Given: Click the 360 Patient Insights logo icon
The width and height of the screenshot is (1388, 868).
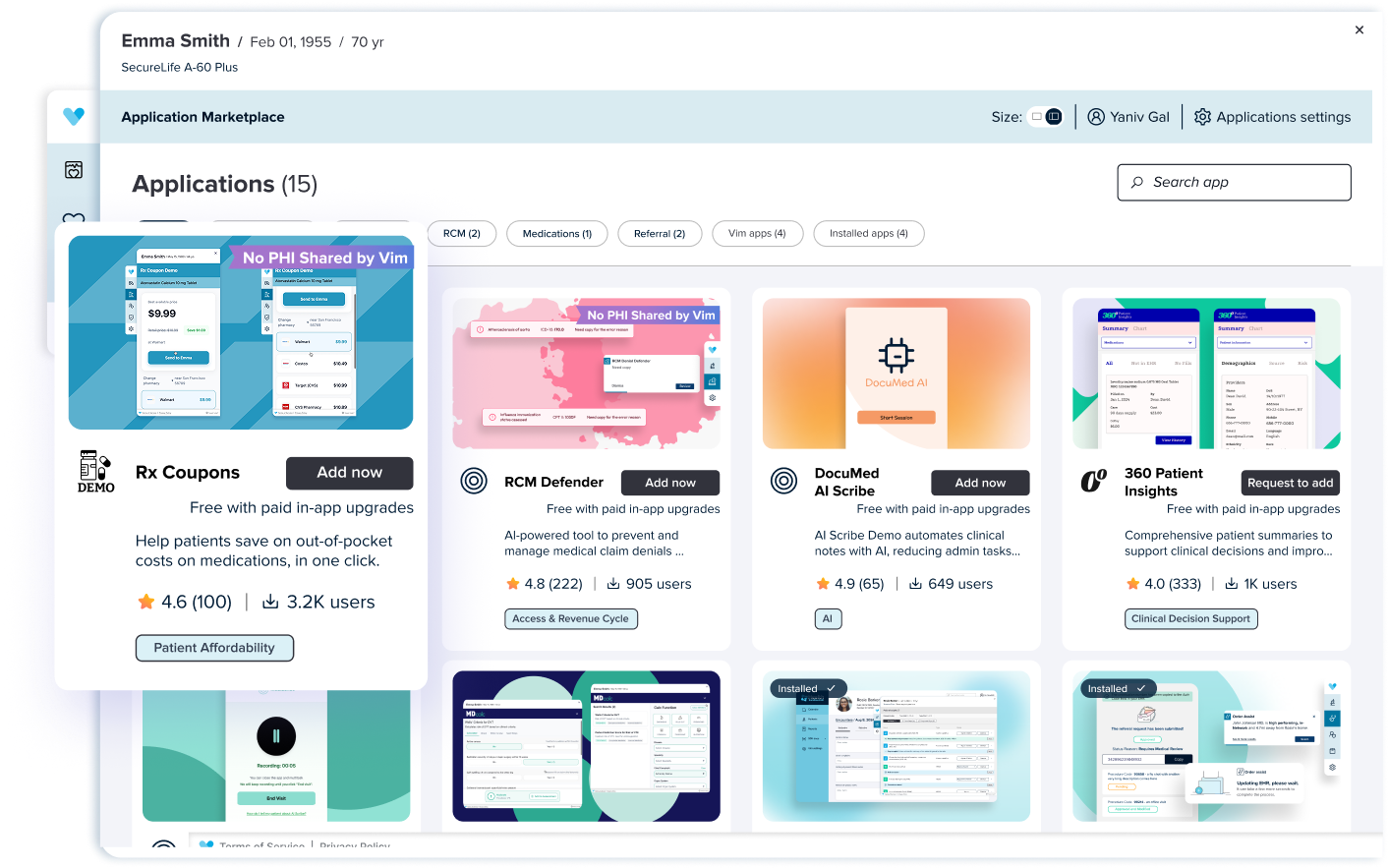Looking at the screenshot, I should point(1094,482).
